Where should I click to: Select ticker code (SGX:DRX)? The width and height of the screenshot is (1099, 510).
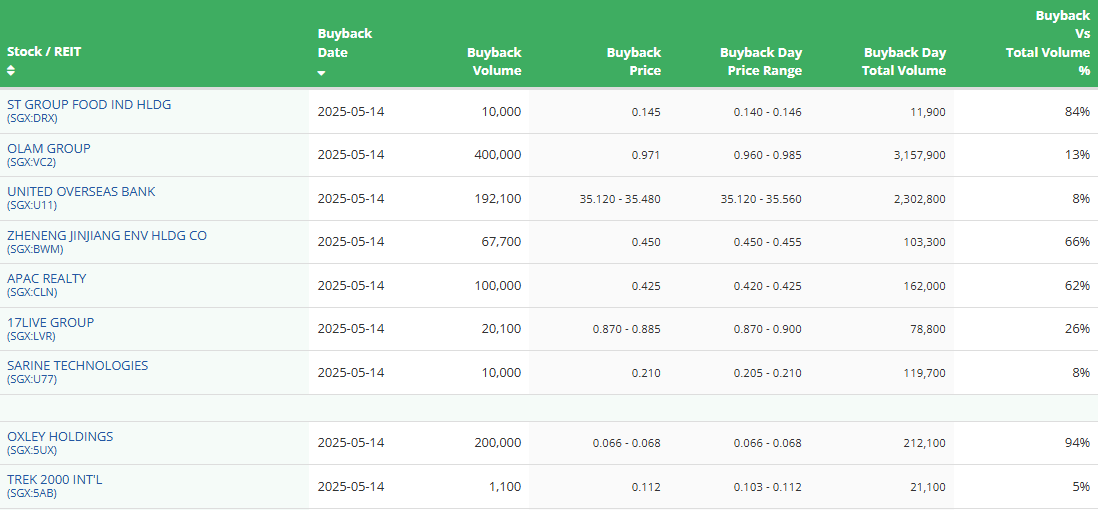pyautogui.click(x=32, y=118)
